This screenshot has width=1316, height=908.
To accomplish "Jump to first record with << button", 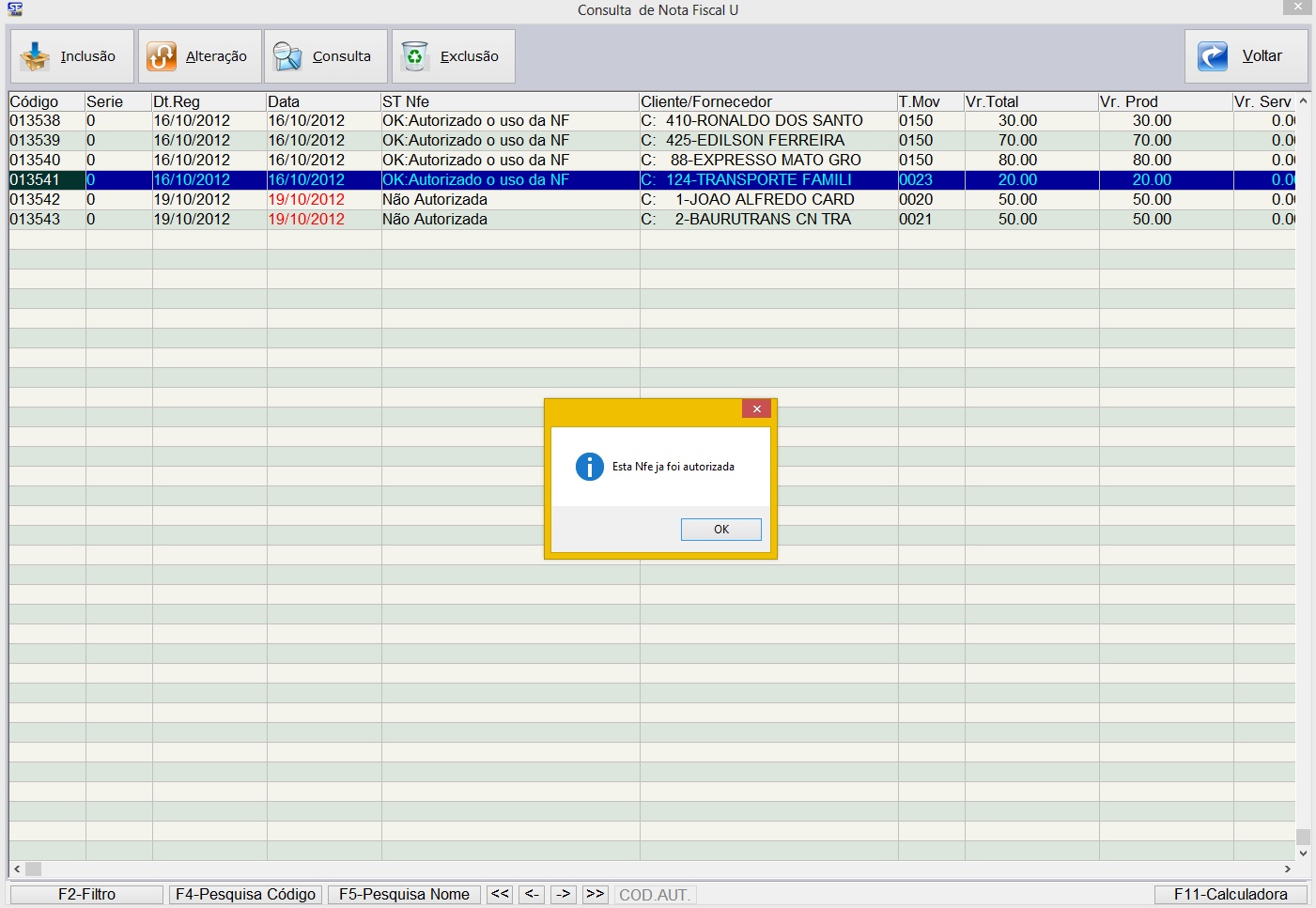I will (x=500, y=895).
